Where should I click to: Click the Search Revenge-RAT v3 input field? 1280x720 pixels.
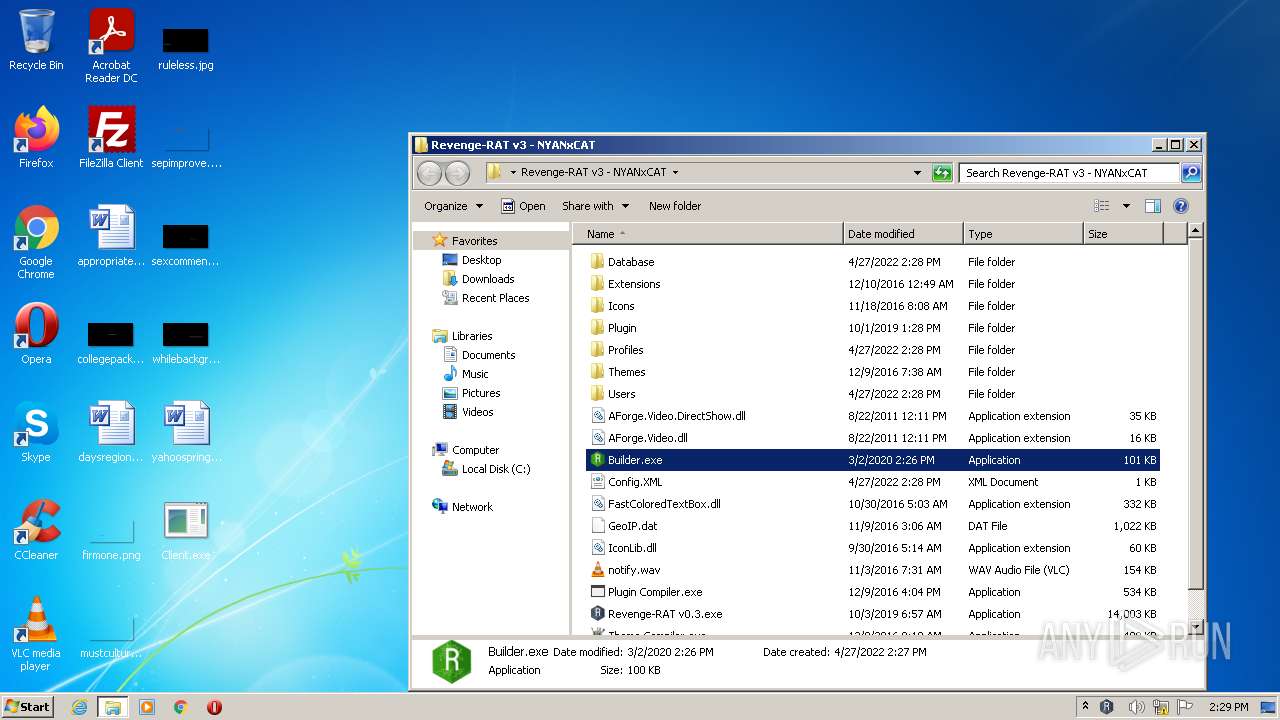(x=1068, y=173)
